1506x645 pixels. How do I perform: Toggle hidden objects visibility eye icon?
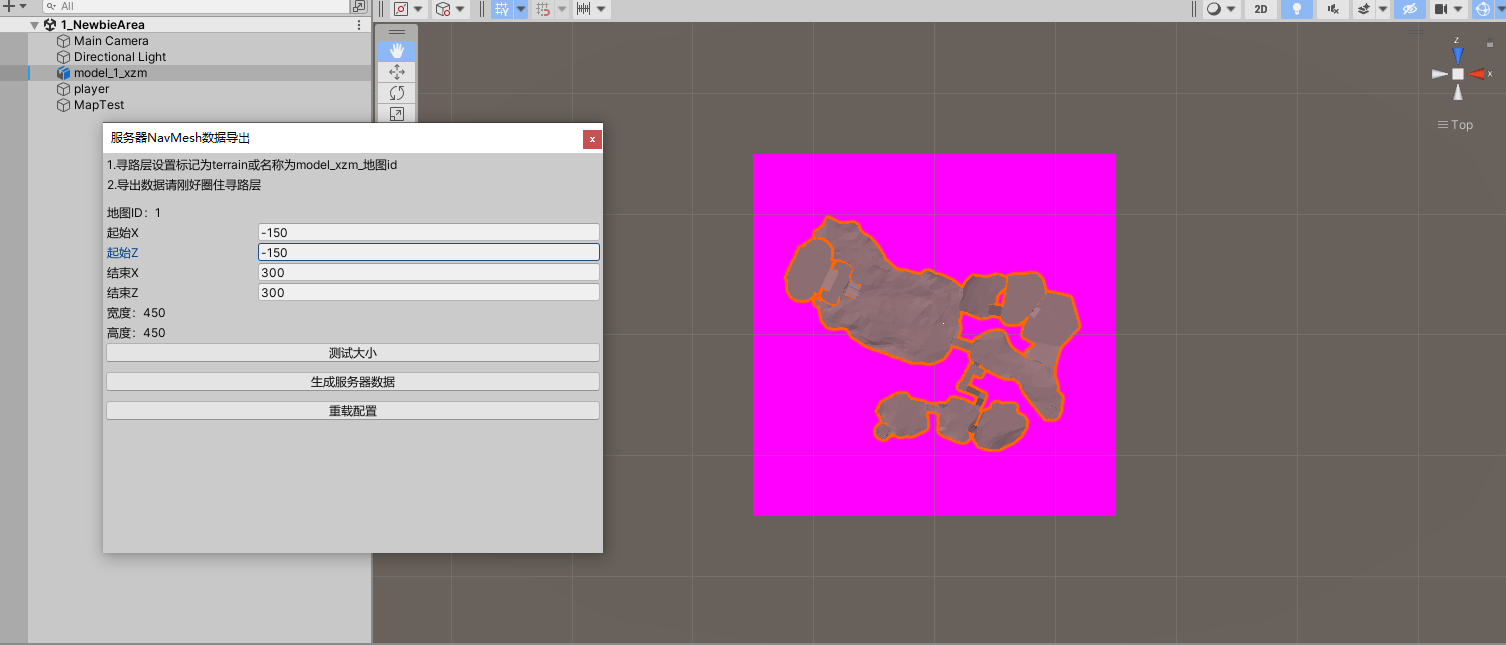pyautogui.click(x=1410, y=9)
